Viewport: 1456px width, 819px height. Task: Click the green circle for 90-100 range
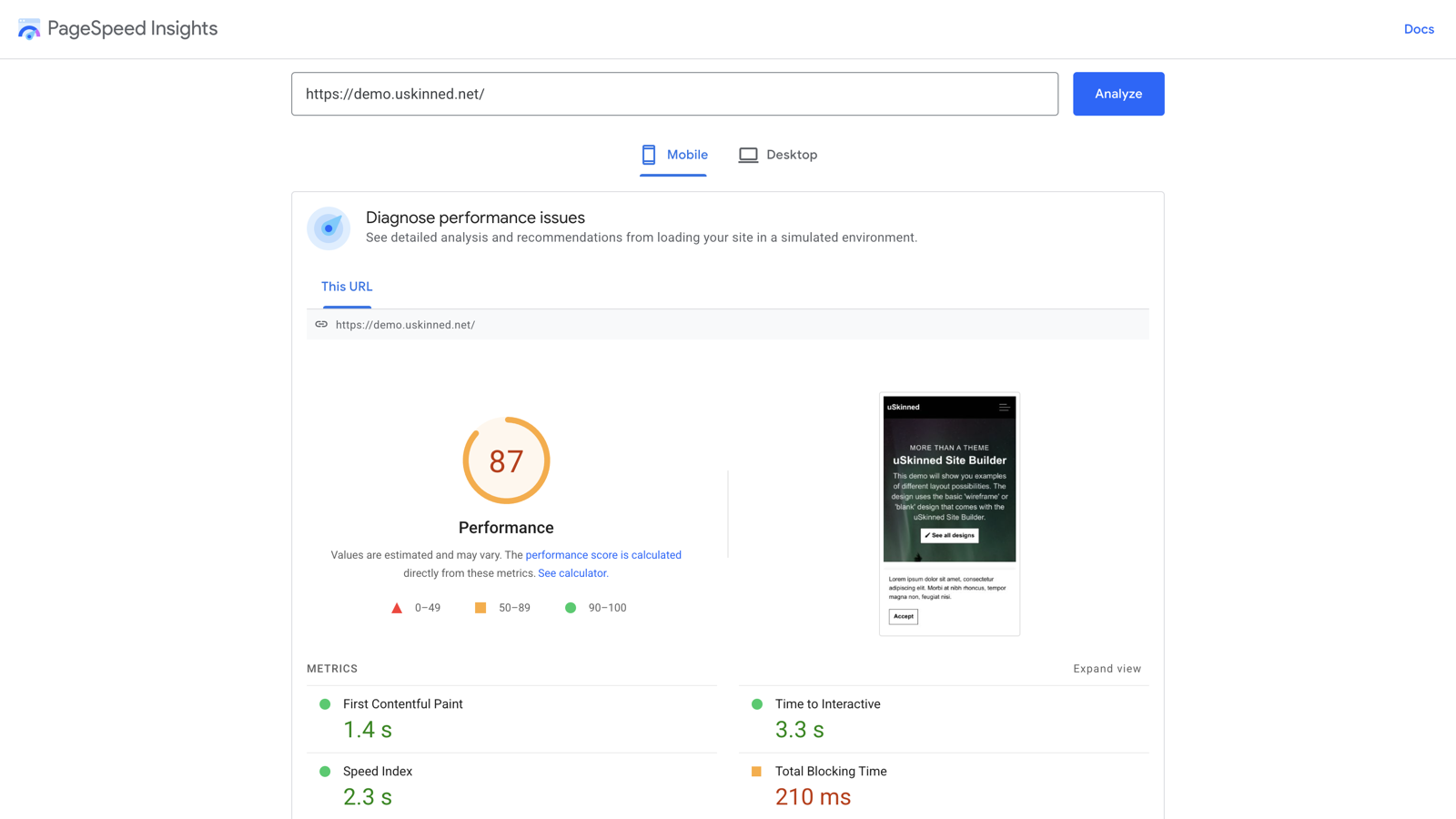[571, 607]
